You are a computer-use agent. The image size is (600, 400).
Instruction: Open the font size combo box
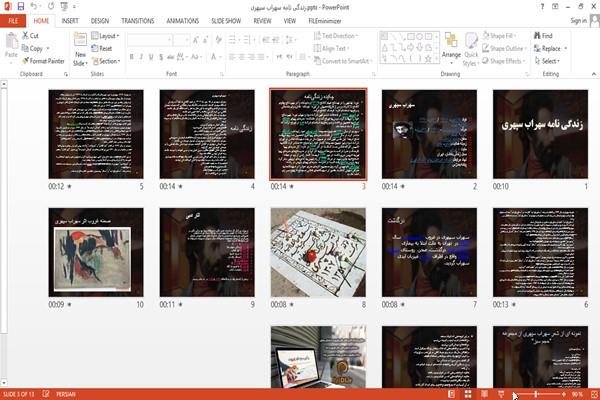[181, 39]
